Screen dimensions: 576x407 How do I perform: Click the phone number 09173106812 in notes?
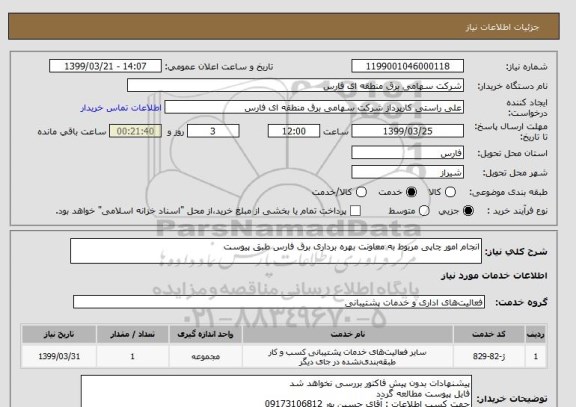294,403
